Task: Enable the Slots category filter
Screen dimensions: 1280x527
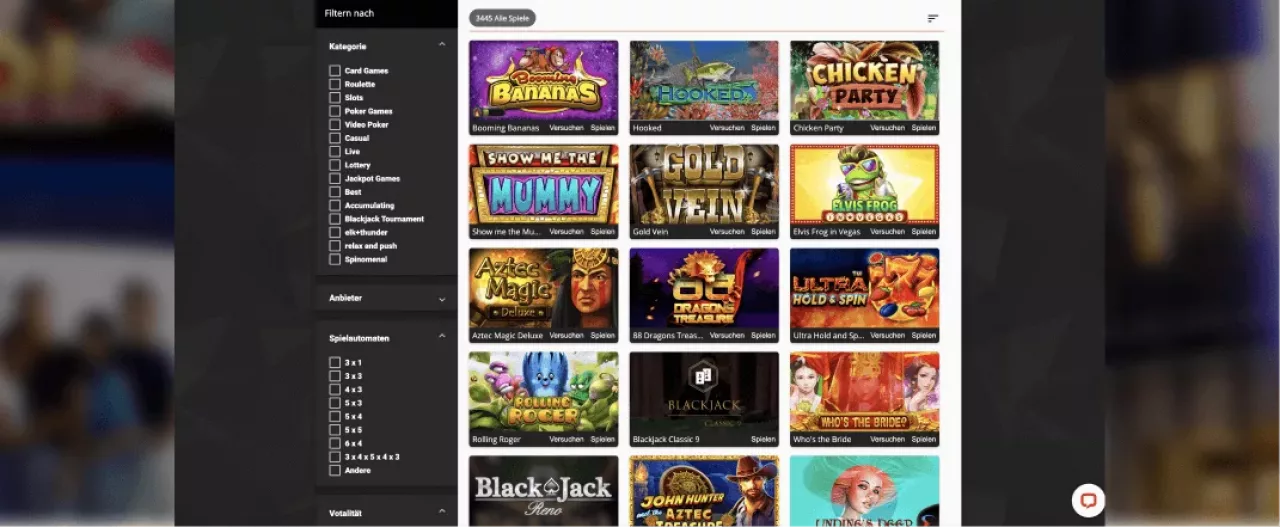Action: 335,98
